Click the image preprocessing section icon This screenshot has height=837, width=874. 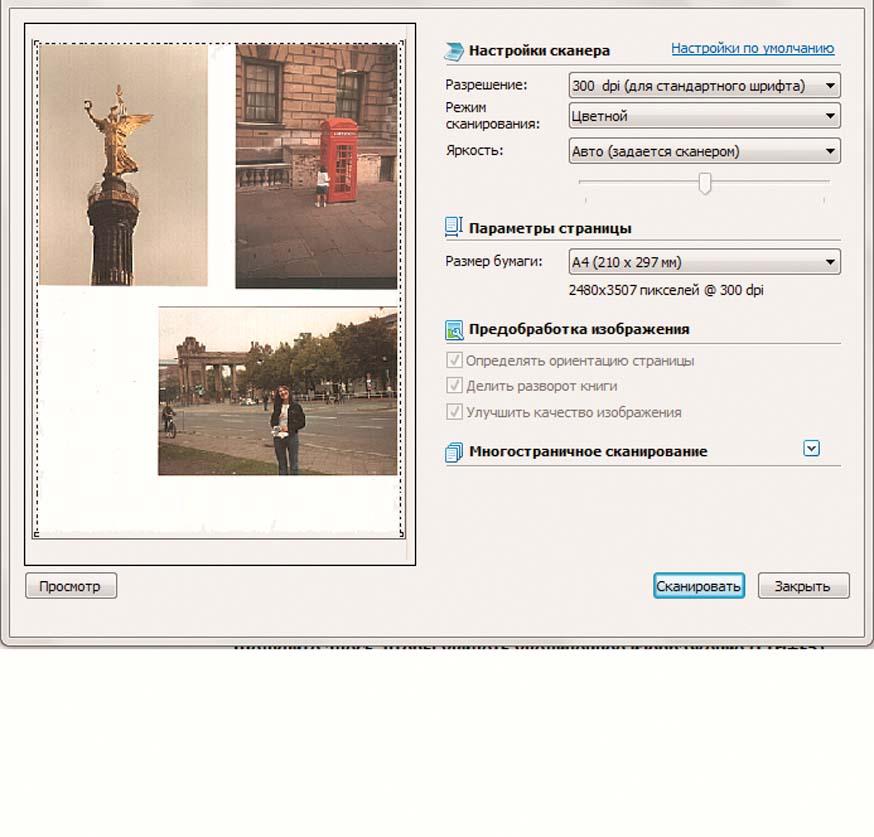(454, 329)
